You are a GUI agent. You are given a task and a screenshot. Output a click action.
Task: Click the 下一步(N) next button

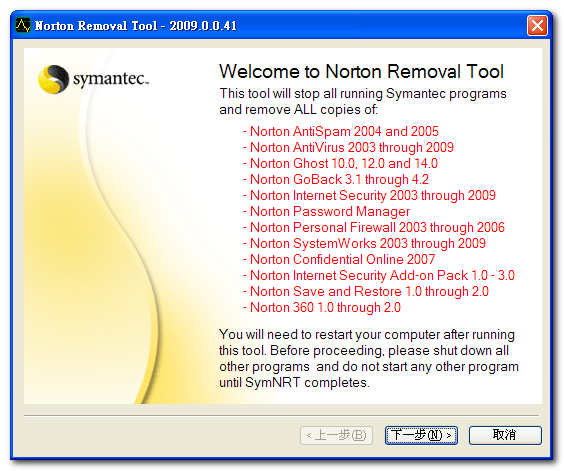[x=421, y=435]
